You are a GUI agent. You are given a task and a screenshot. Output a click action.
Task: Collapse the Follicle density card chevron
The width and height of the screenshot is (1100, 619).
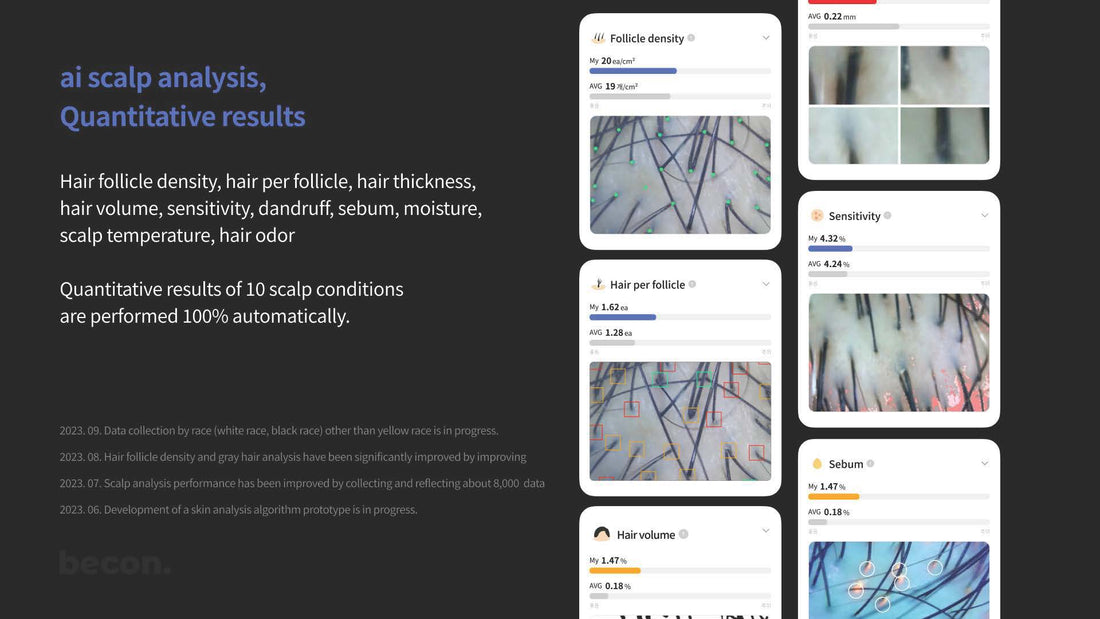tap(766, 38)
